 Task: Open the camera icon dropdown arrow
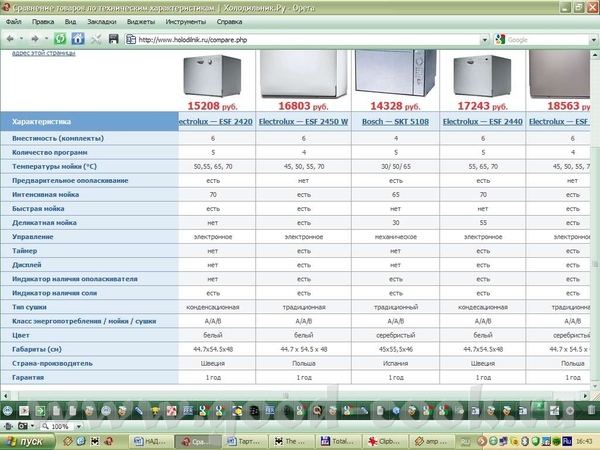tap(32, 426)
